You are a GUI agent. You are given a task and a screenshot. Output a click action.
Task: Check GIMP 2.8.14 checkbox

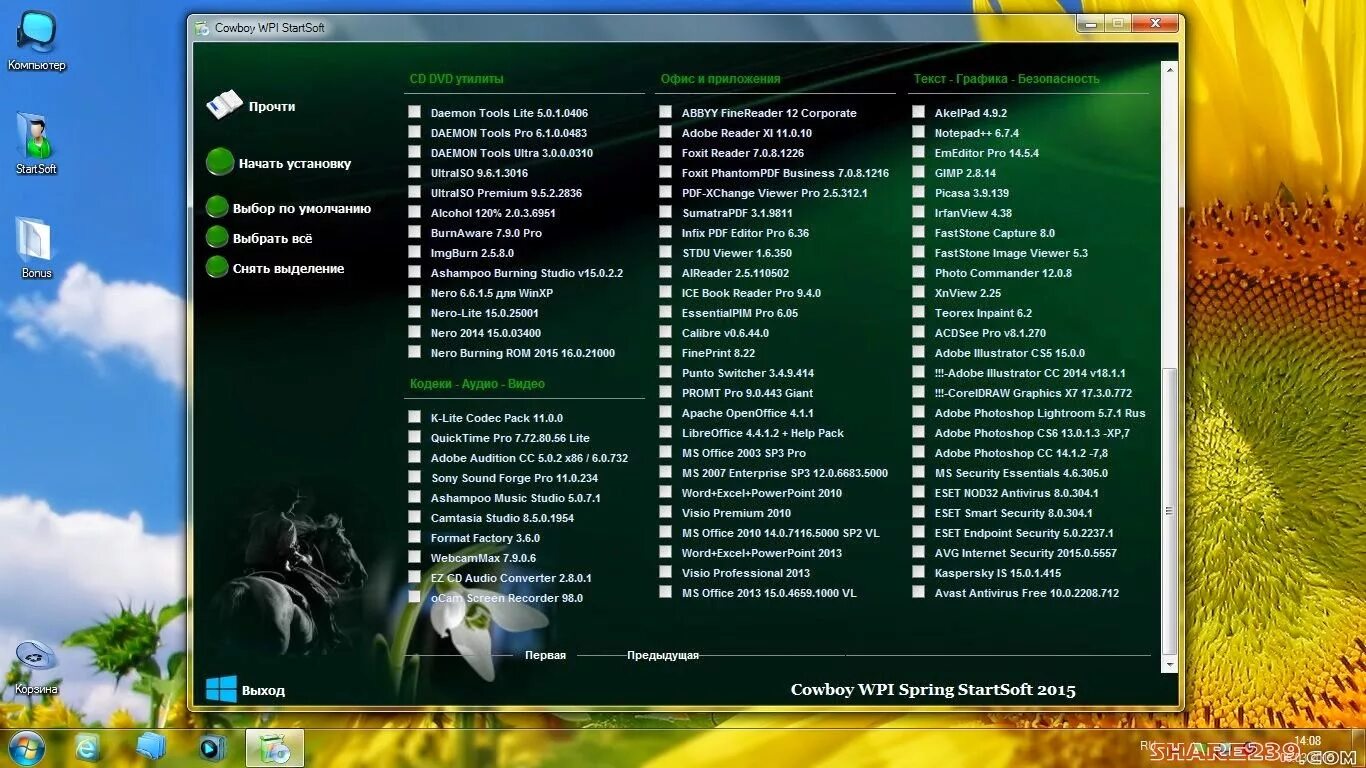(x=918, y=172)
